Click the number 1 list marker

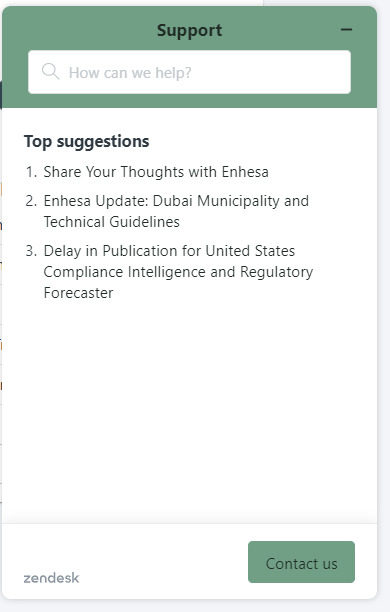(31, 172)
